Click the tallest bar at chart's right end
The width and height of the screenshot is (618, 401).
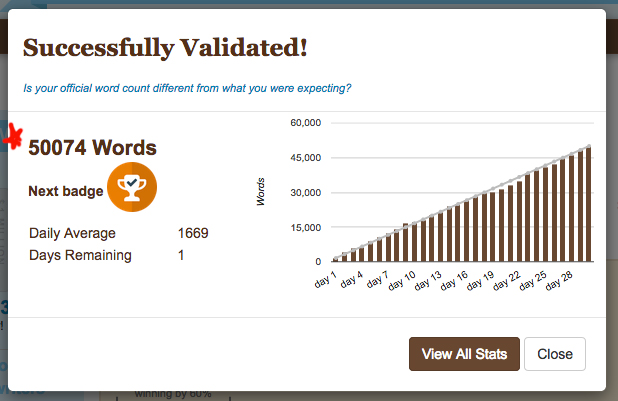pos(588,204)
